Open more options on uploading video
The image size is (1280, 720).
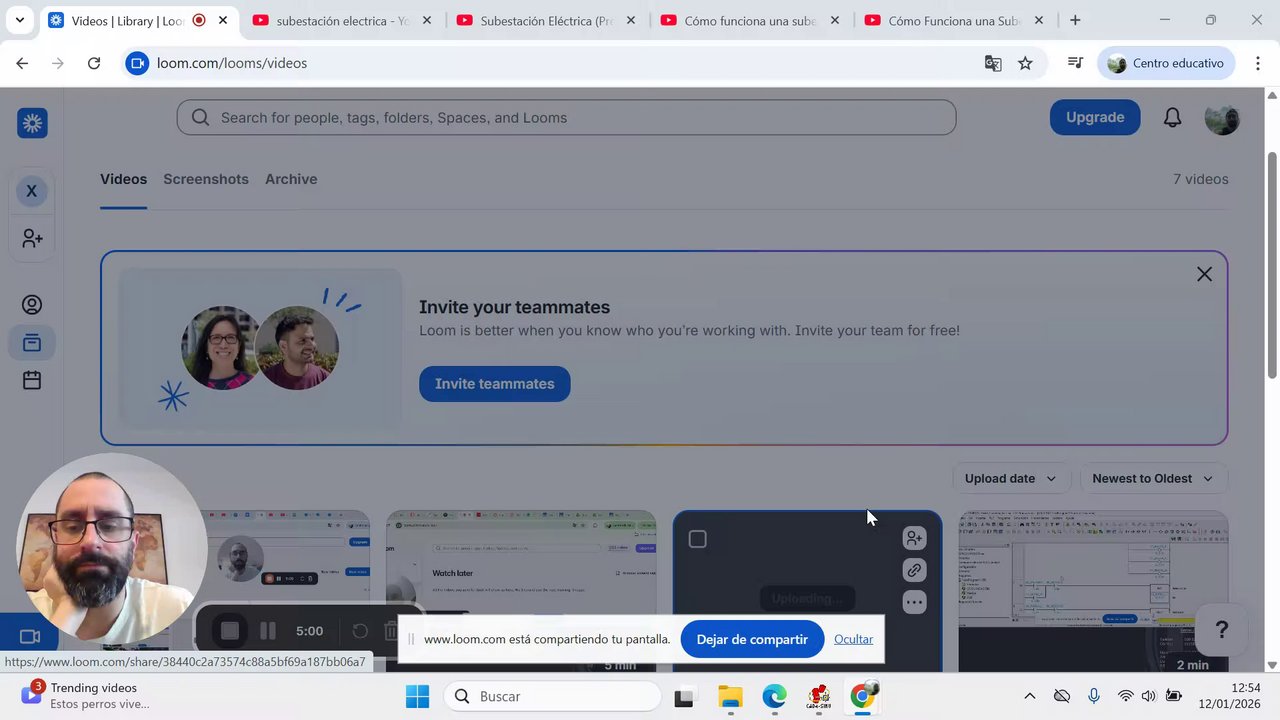pyautogui.click(x=914, y=602)
